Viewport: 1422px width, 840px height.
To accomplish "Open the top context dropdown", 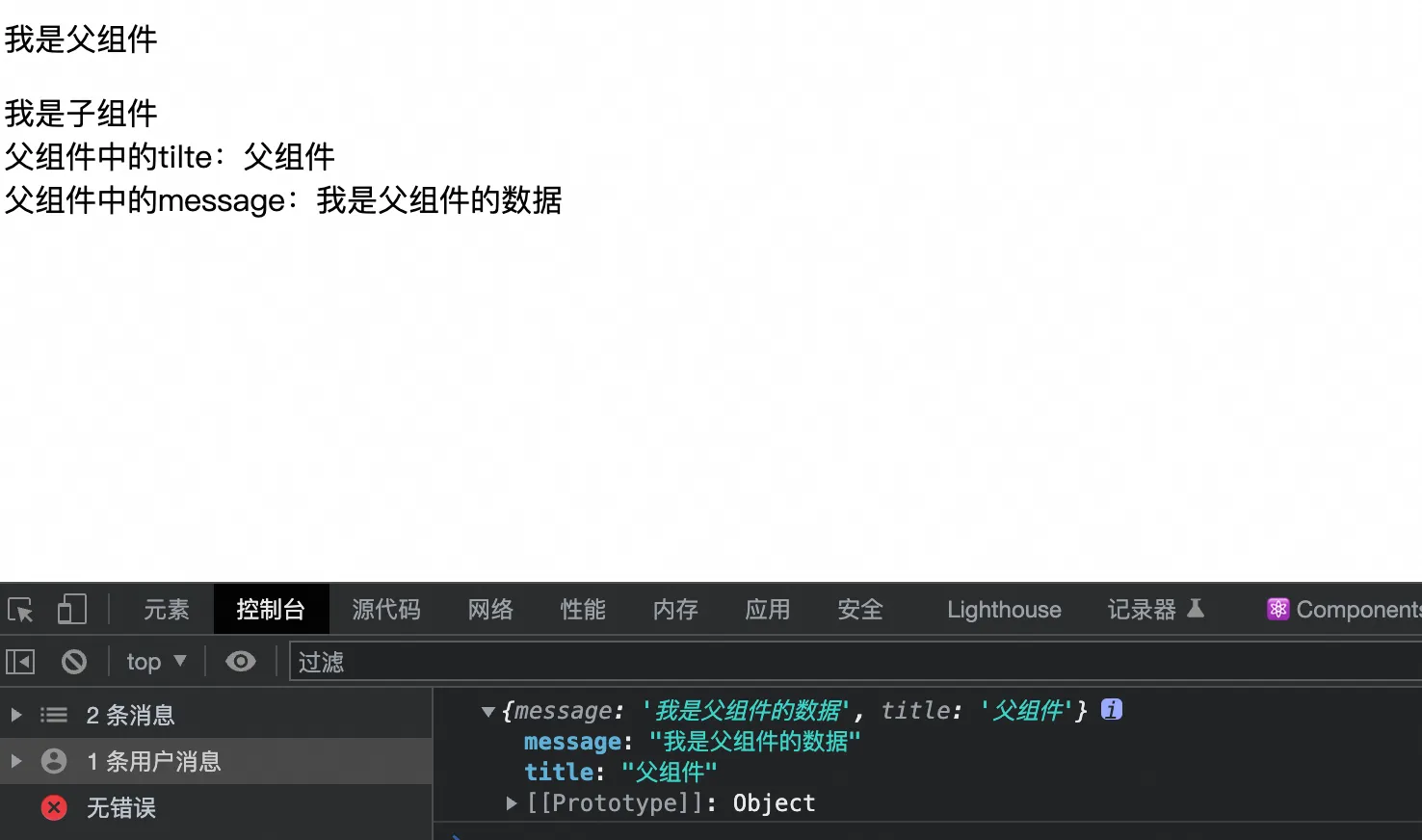I will (x=156, y=662).
